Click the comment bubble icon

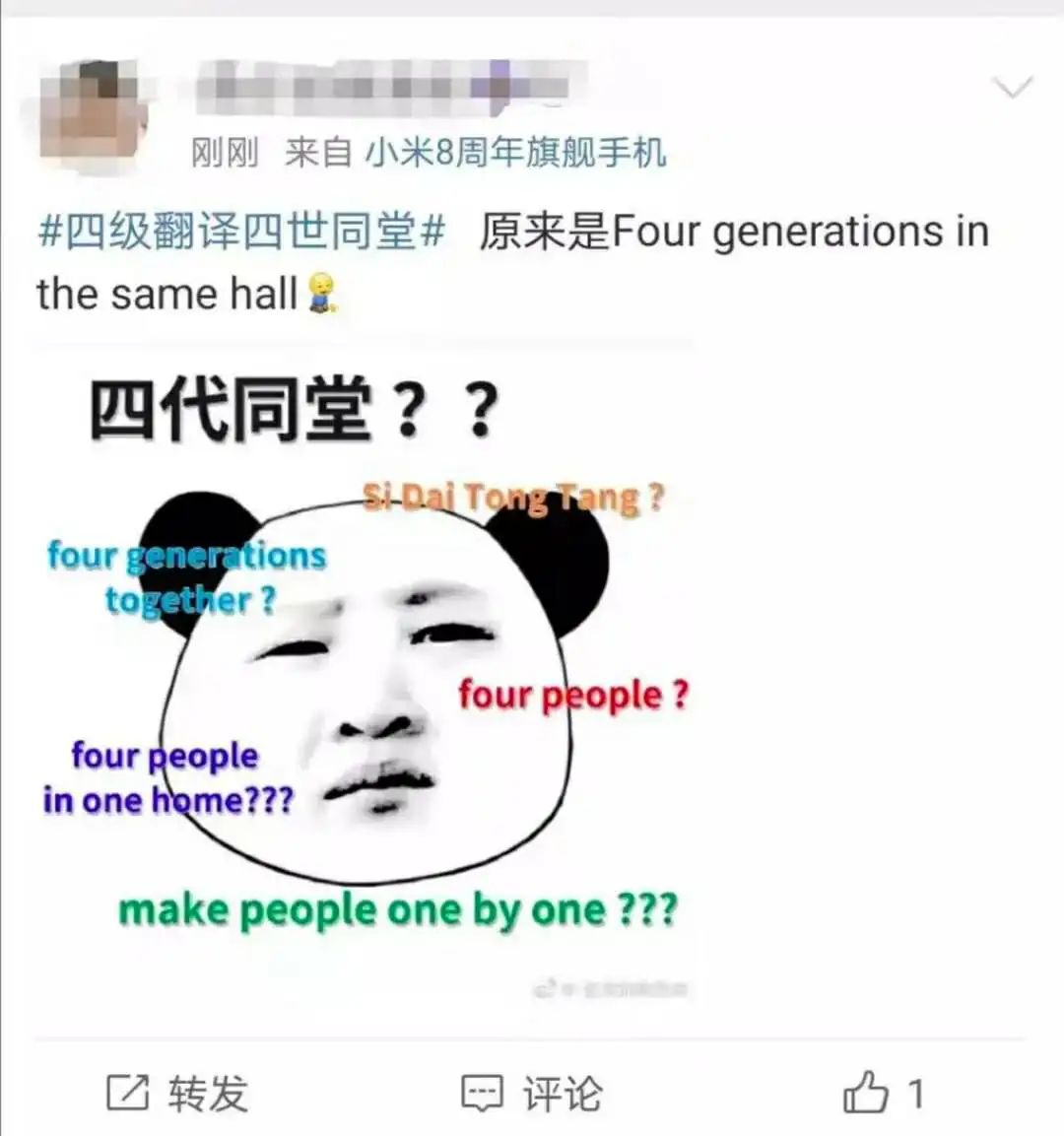tap(482, 1094)
